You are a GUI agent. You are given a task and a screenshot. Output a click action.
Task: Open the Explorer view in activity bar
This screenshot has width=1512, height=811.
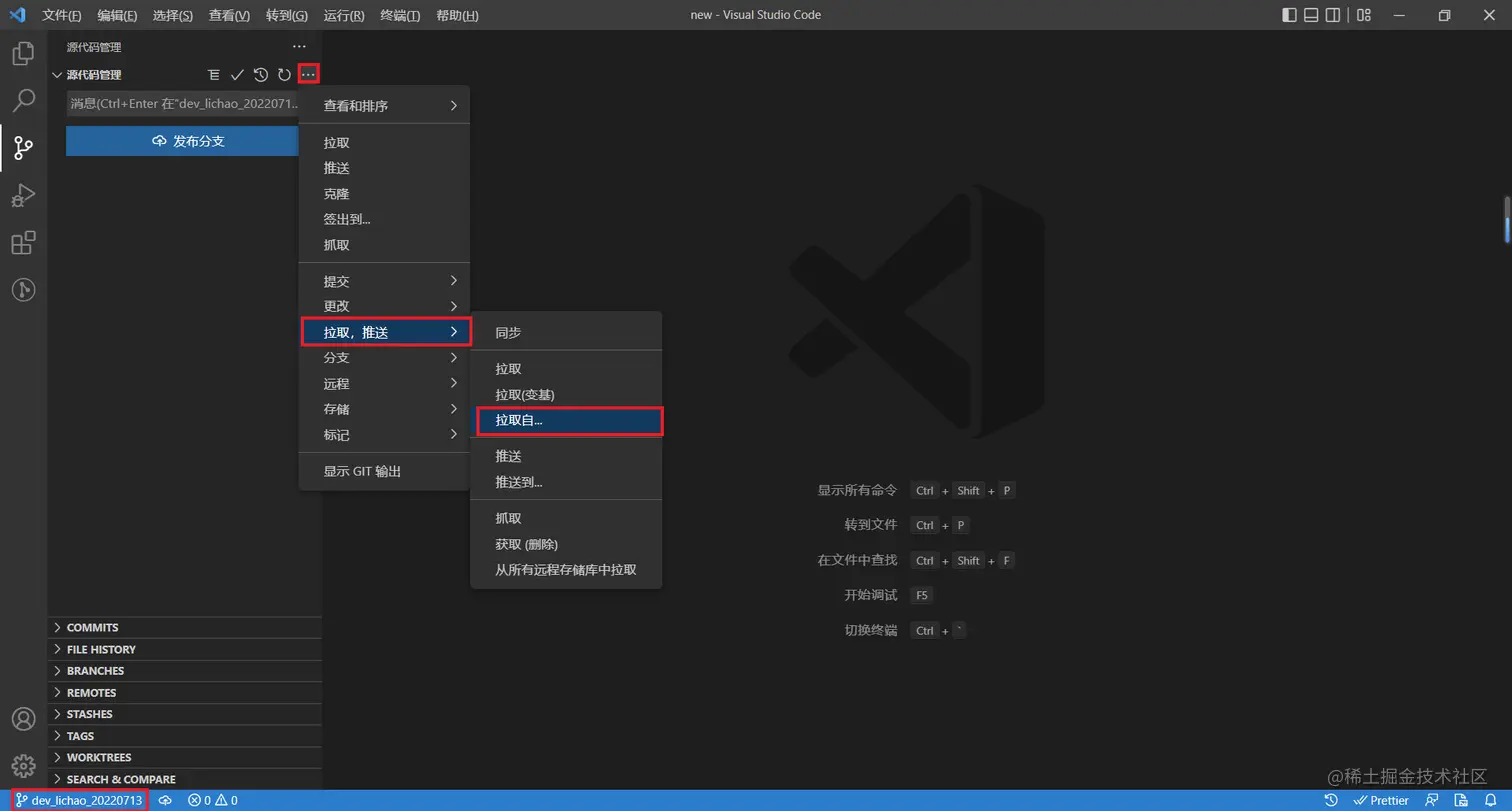point(23,53)
